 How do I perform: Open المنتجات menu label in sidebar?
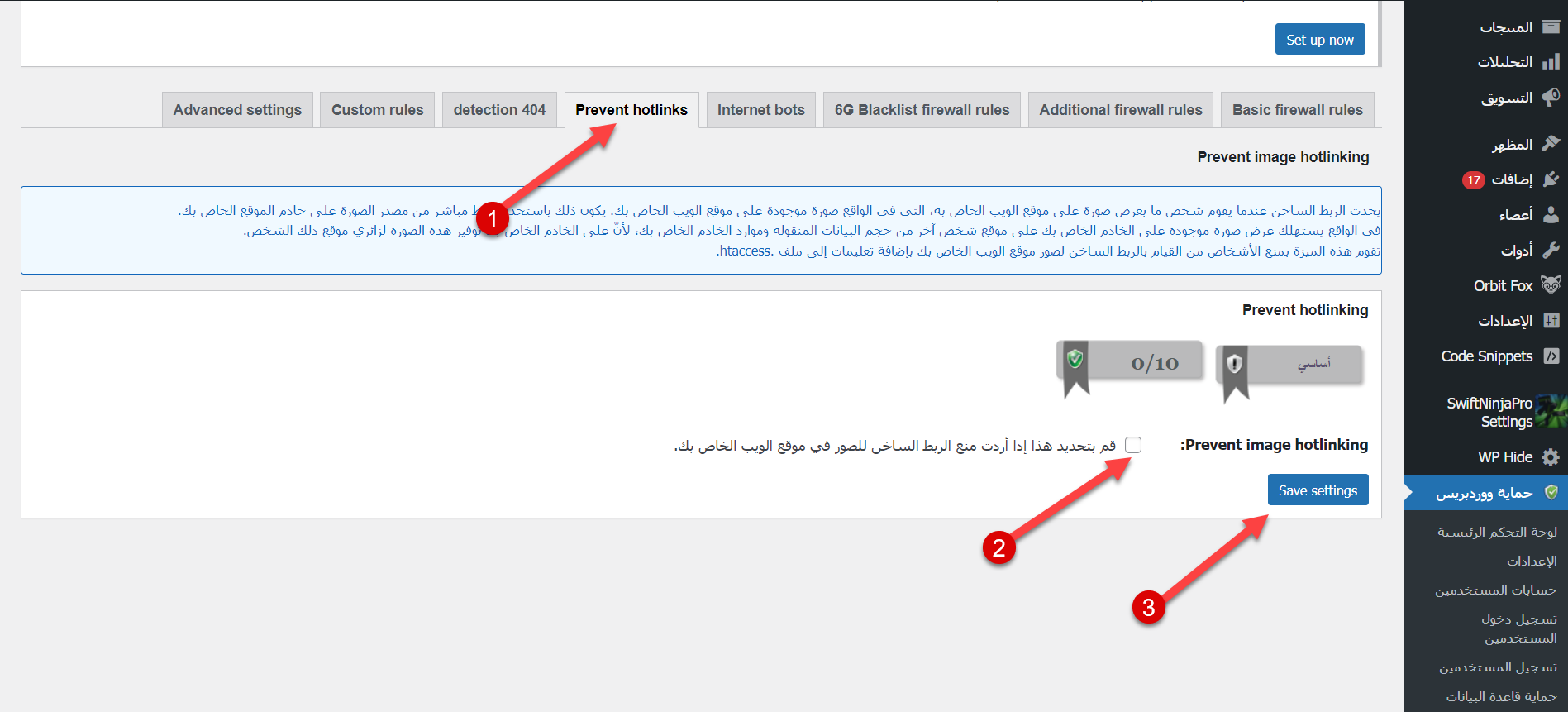(x=1506, y=27)
